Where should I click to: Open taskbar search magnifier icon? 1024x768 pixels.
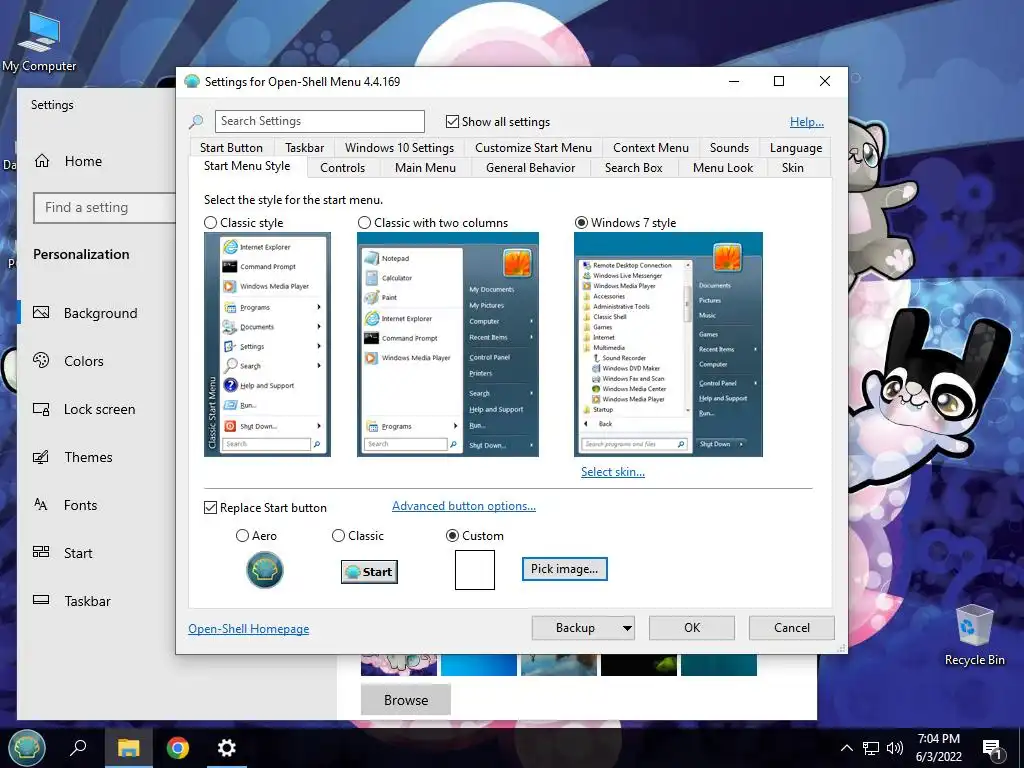pos(78,747)
